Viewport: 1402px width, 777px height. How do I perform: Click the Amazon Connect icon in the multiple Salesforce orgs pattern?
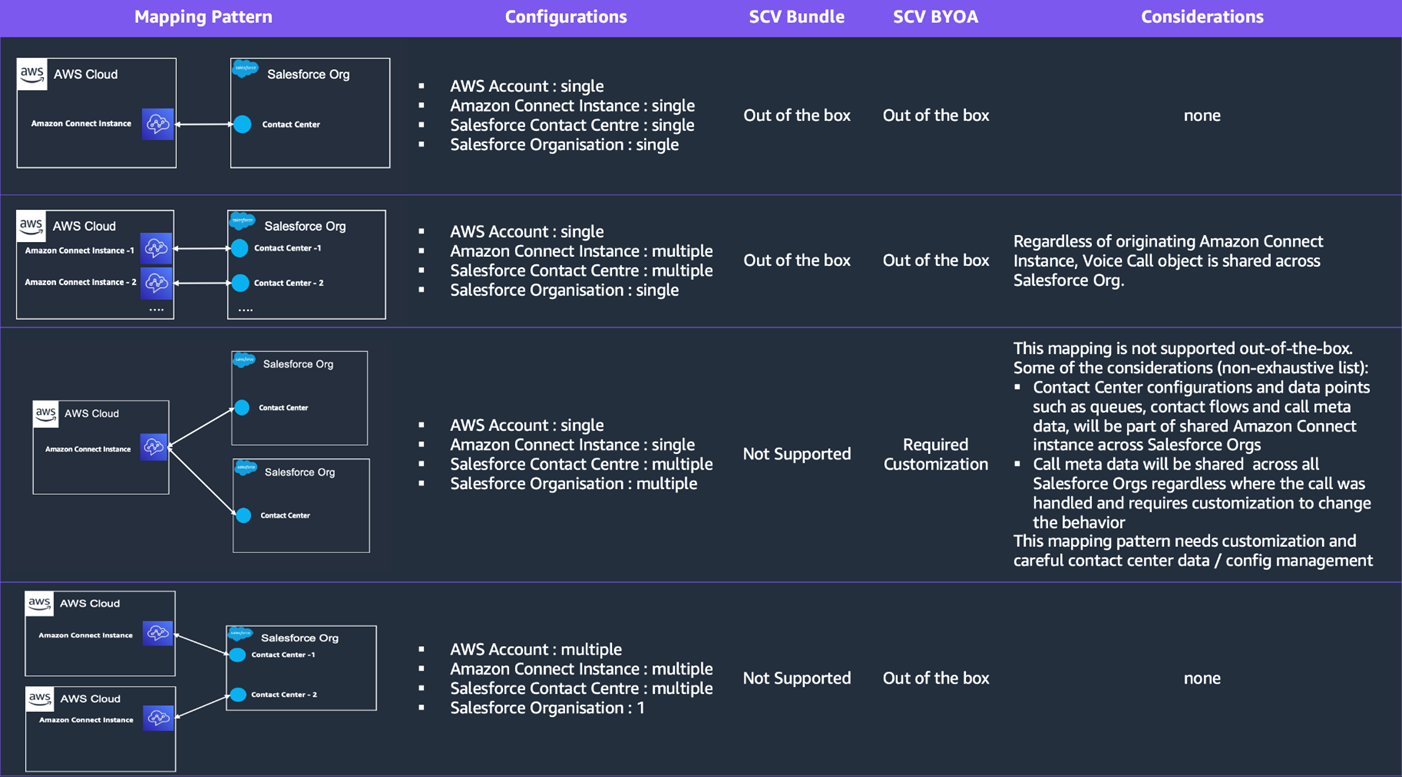(154, 448)
